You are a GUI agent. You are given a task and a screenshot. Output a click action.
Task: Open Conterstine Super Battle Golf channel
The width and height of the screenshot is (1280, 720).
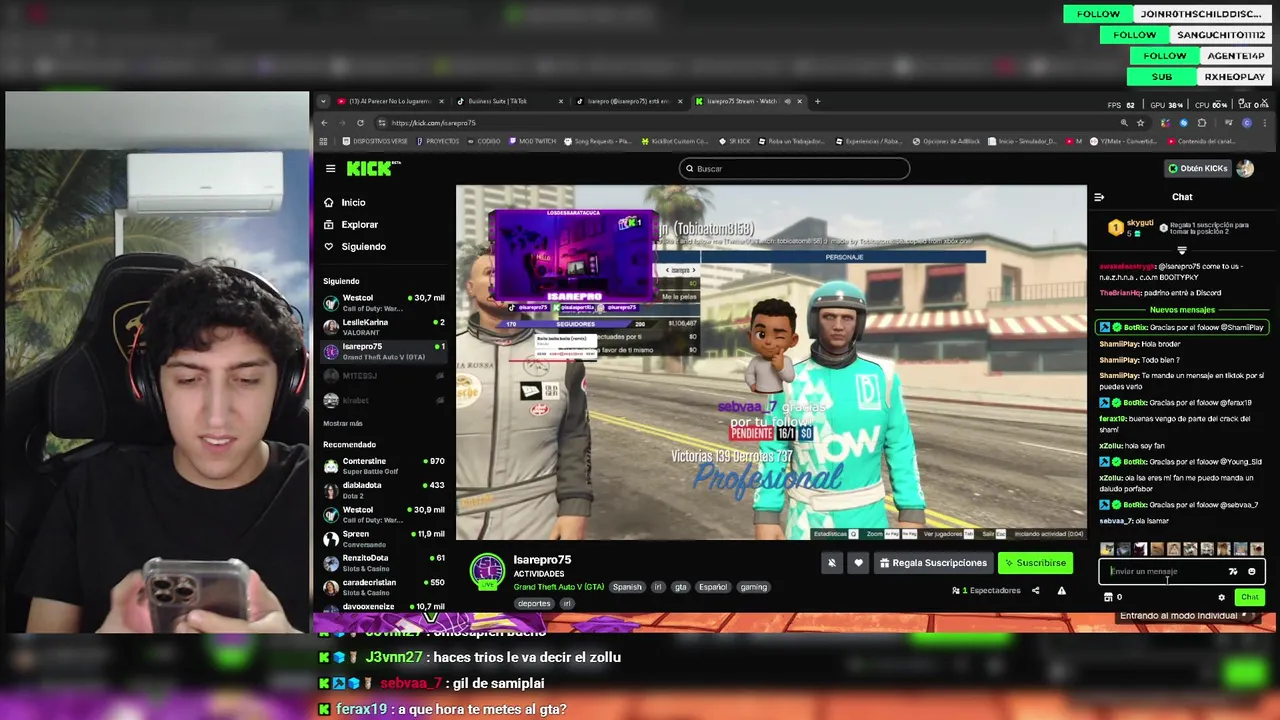[x=384, y=466]
